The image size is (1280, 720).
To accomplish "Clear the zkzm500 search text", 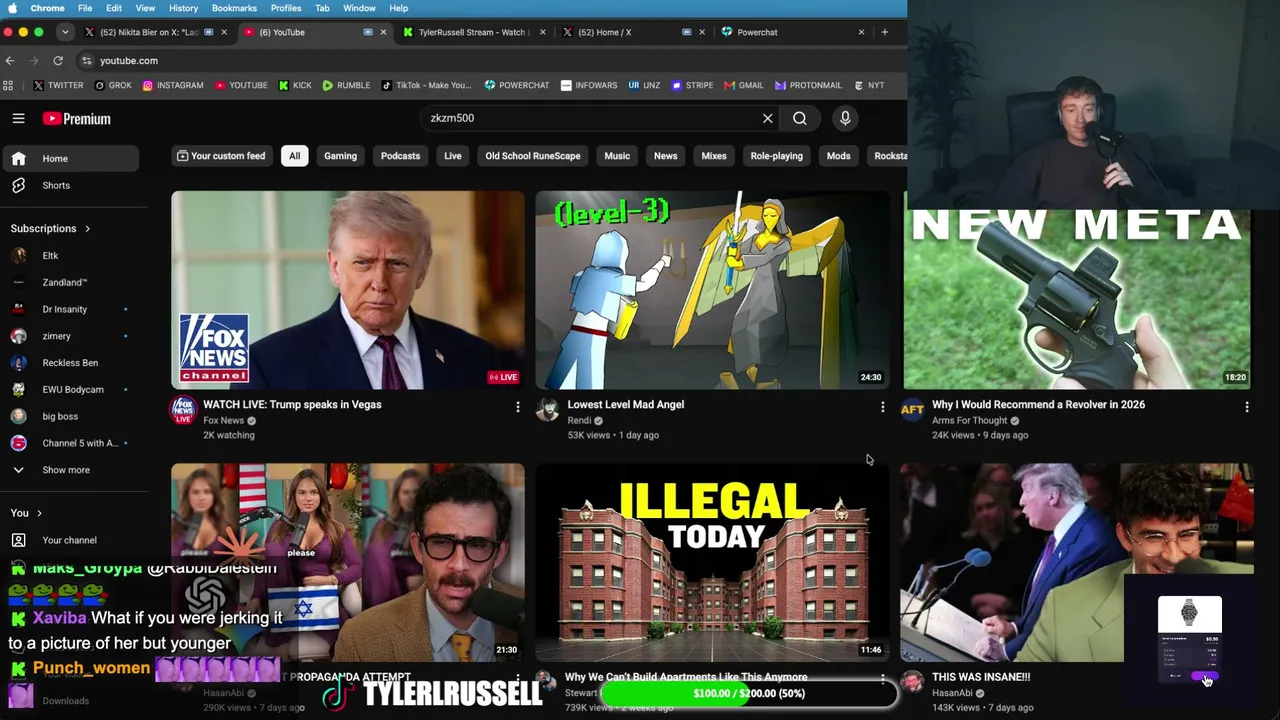I will click(767, 118).
